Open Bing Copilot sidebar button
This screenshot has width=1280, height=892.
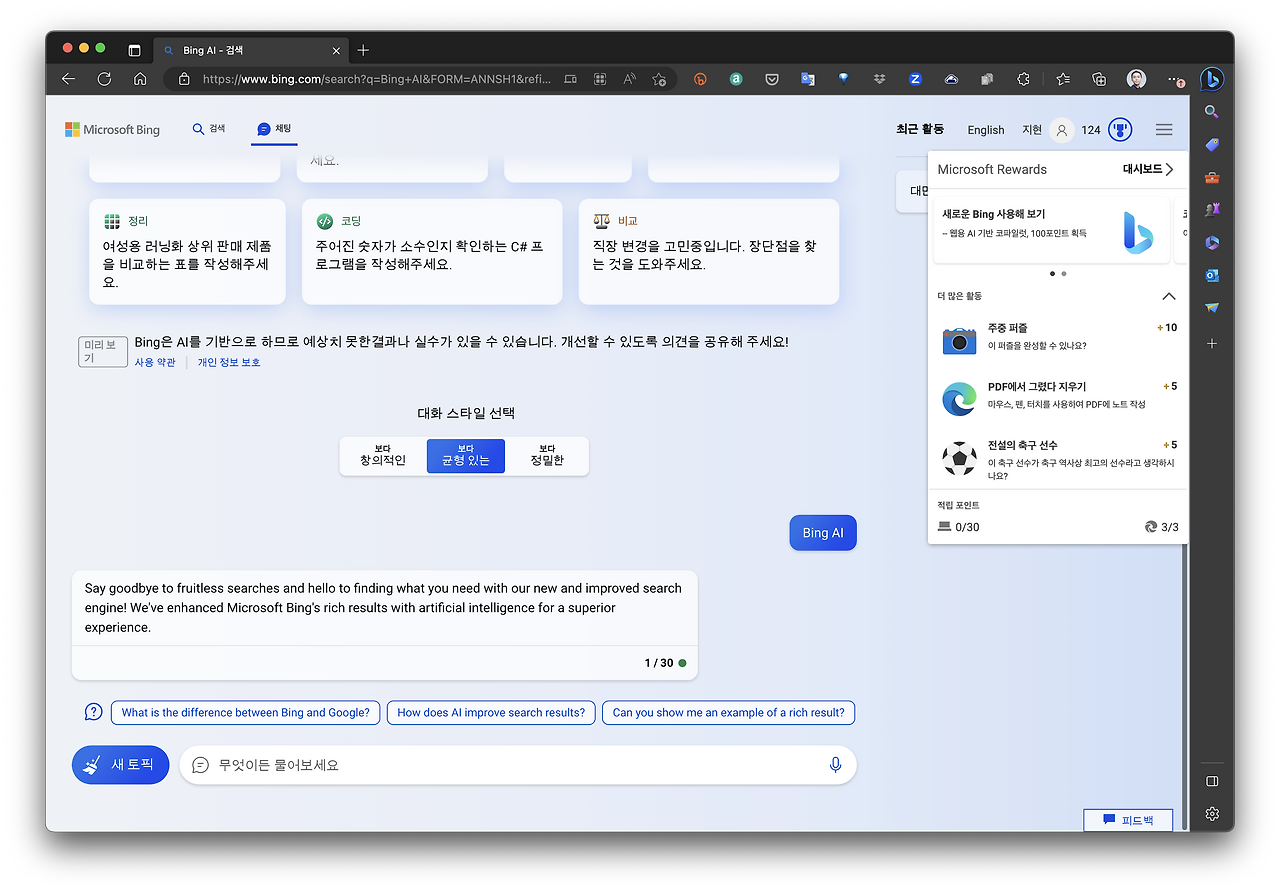coord(1212,79)
